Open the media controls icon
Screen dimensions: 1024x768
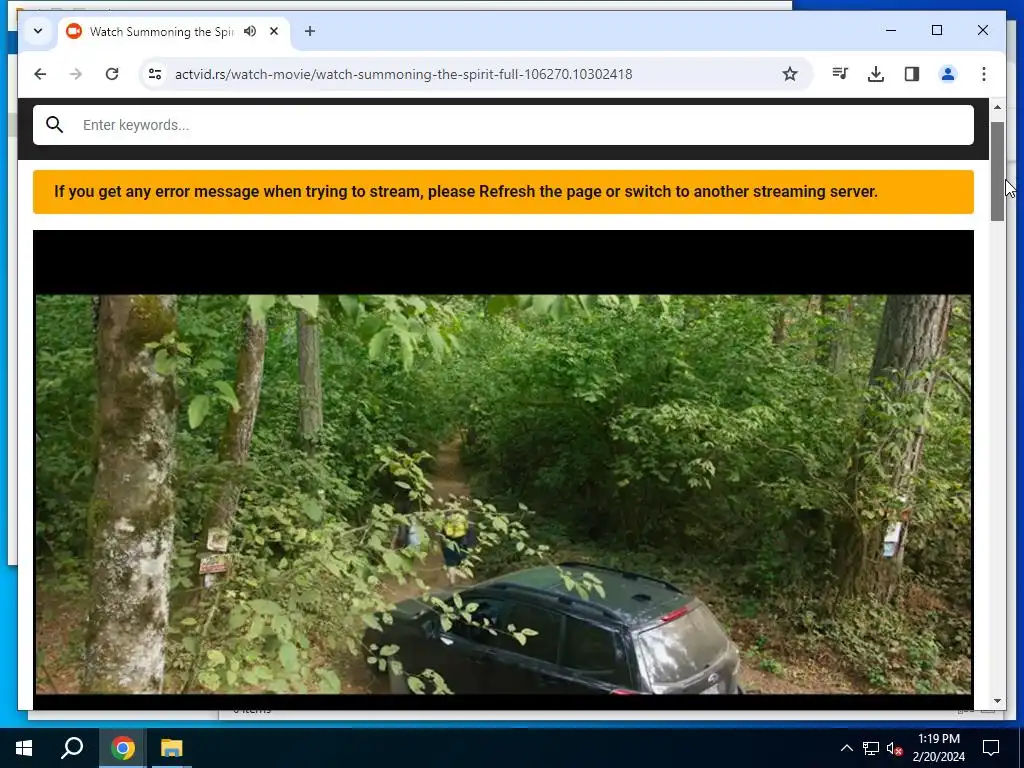pos(840,74)
